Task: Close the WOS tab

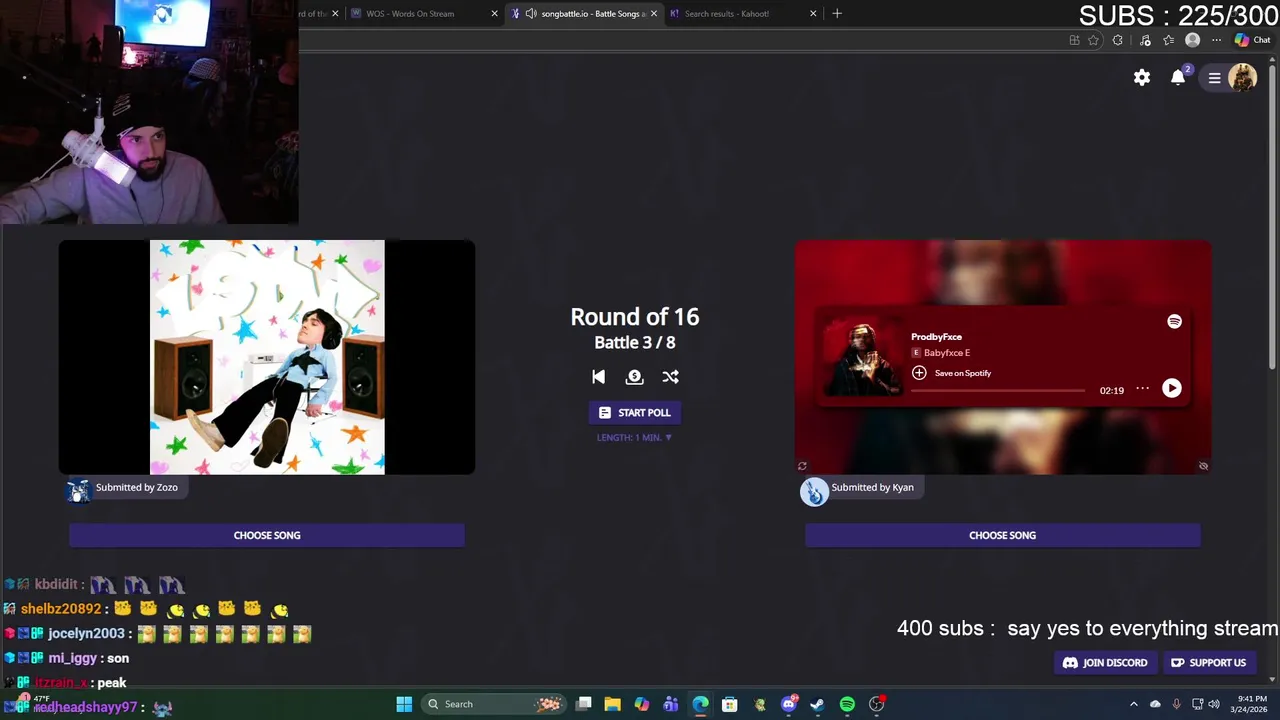Action: coord(494,14)
